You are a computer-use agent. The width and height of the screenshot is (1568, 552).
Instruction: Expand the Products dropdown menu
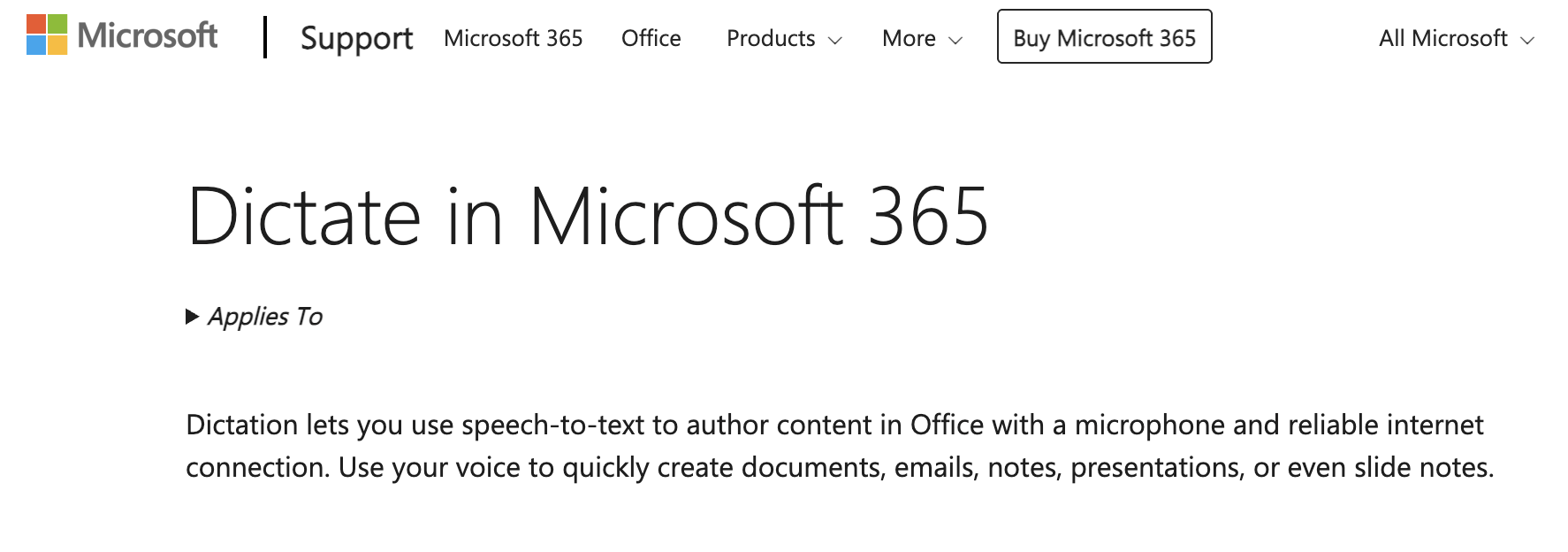783,39
